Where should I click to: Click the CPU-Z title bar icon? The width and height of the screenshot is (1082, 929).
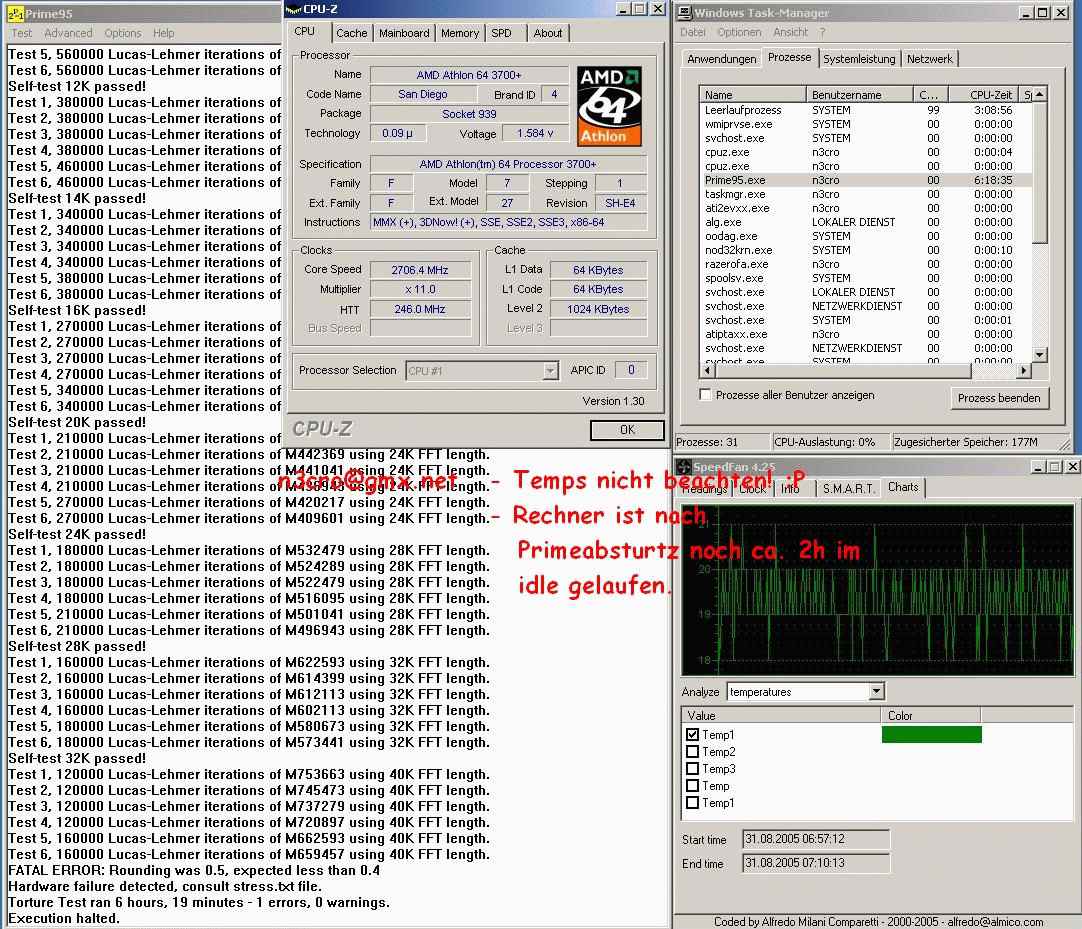(293, 9)
